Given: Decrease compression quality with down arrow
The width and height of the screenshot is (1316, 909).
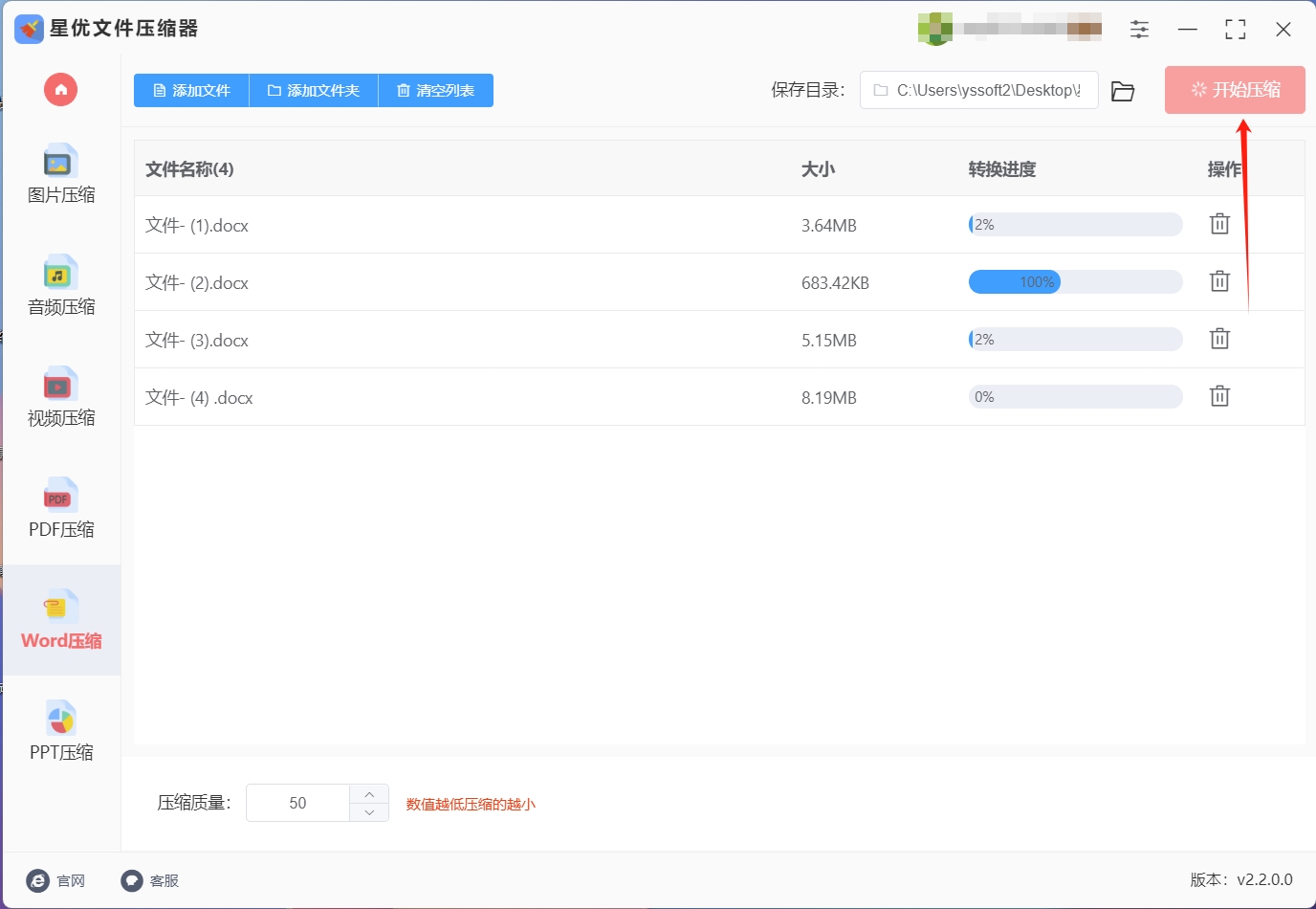Looking at the screenshot, I should pos(369,812).
